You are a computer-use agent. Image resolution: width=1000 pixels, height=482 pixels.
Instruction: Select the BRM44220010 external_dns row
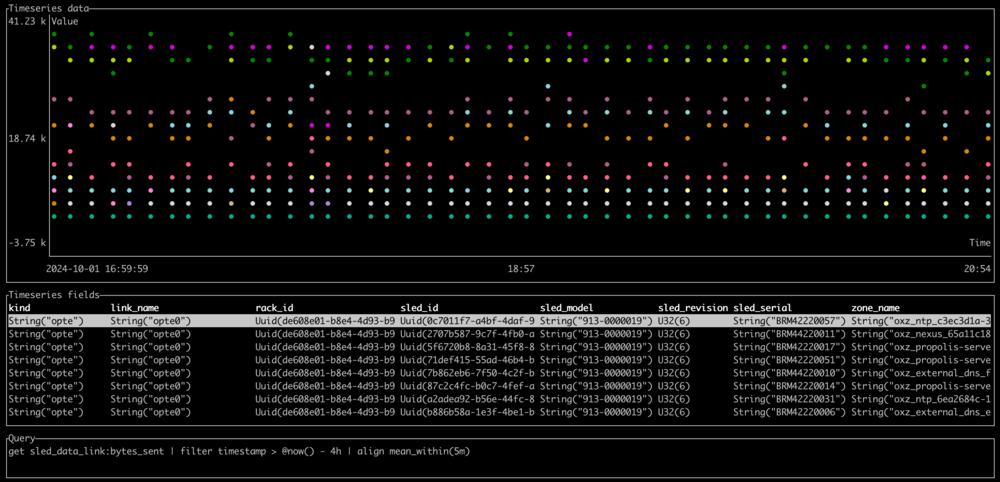click(x=499, y=373)
